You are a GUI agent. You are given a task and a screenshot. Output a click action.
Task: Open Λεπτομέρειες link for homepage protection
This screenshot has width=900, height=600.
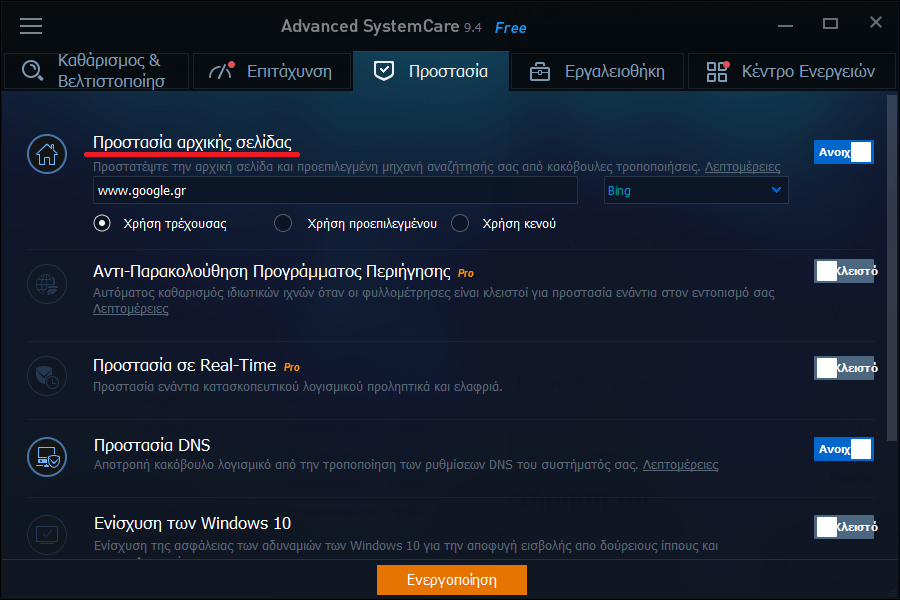click(x=742, y=167)
